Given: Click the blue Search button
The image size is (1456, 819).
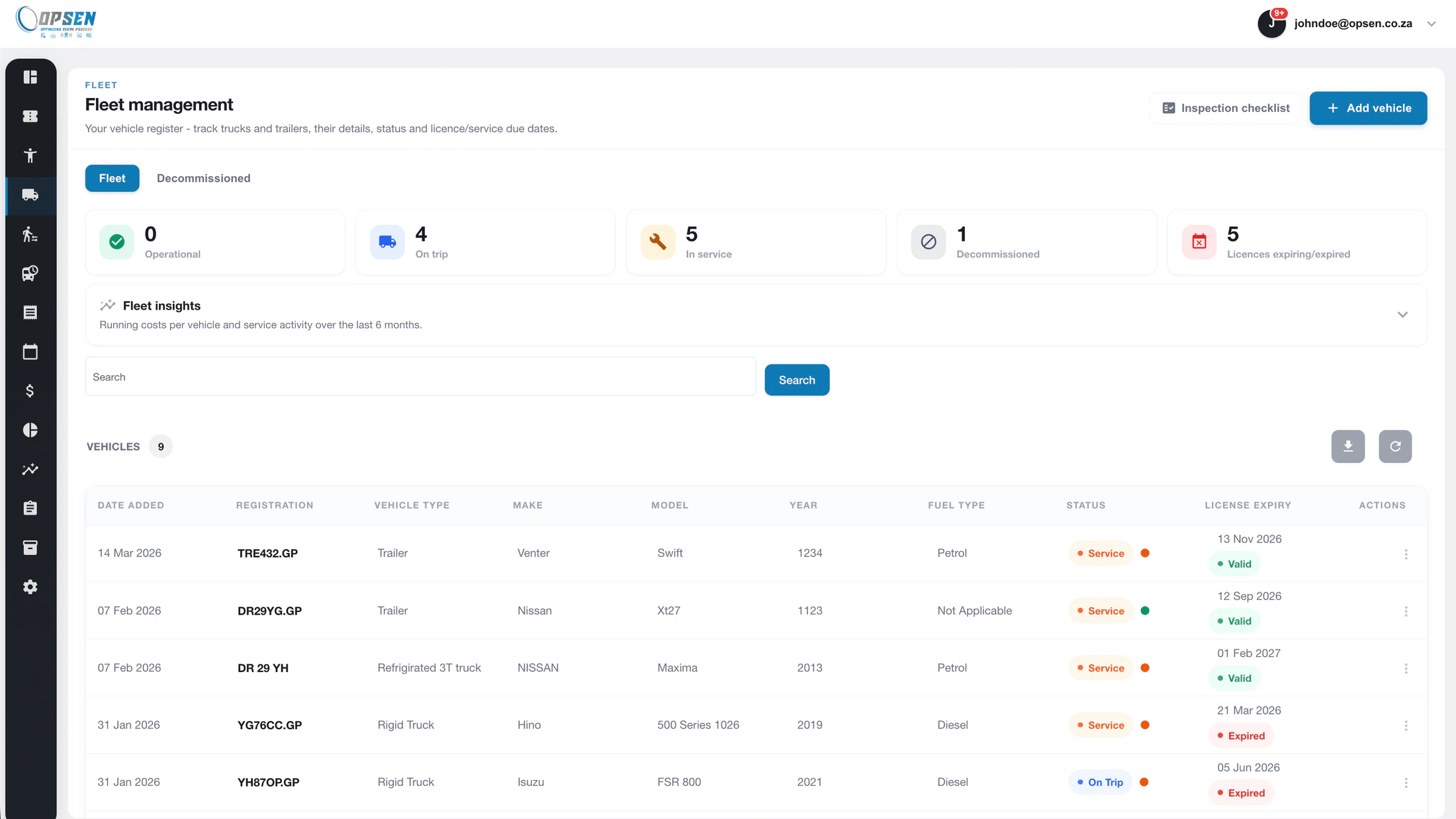Looking at the screenshot, I should click(797, 380).
